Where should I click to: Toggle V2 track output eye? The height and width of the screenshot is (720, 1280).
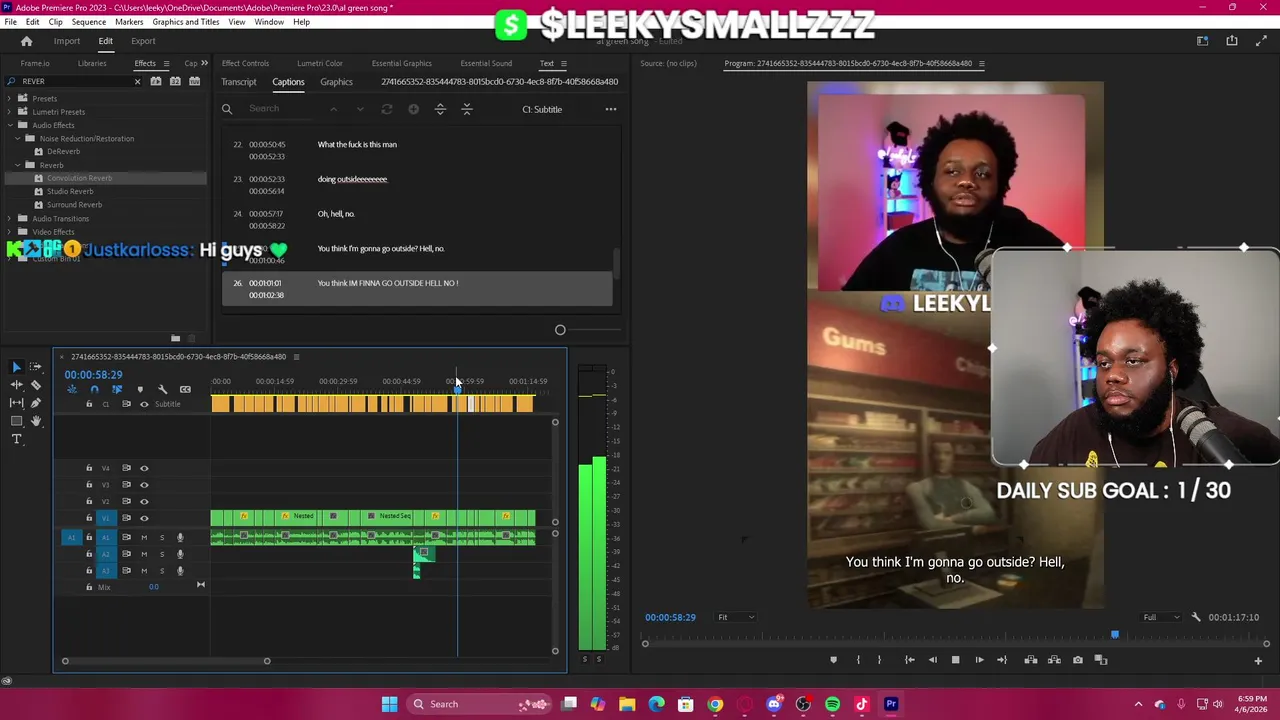[144, 501]
